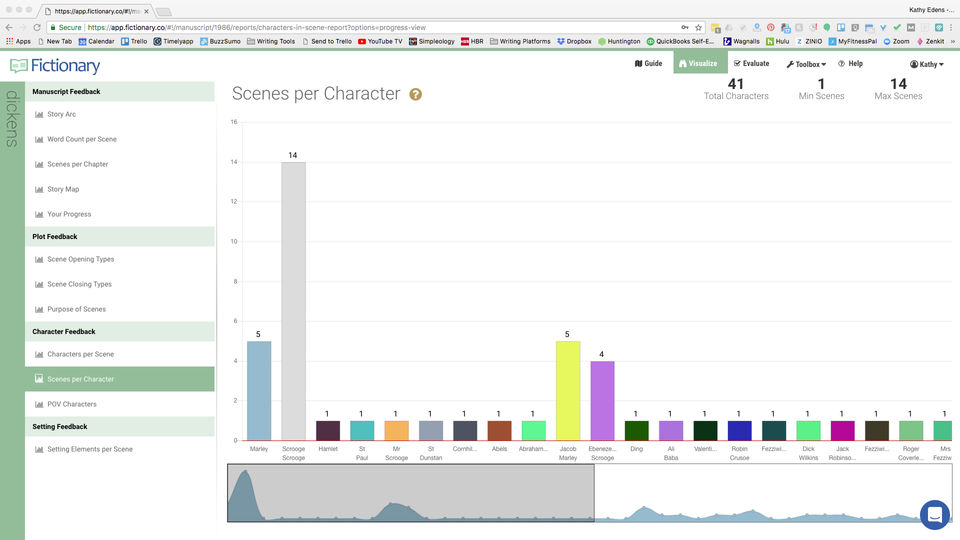960x540 pixels.
Task: Open the Help menu item
Action: tap(850, 63)
